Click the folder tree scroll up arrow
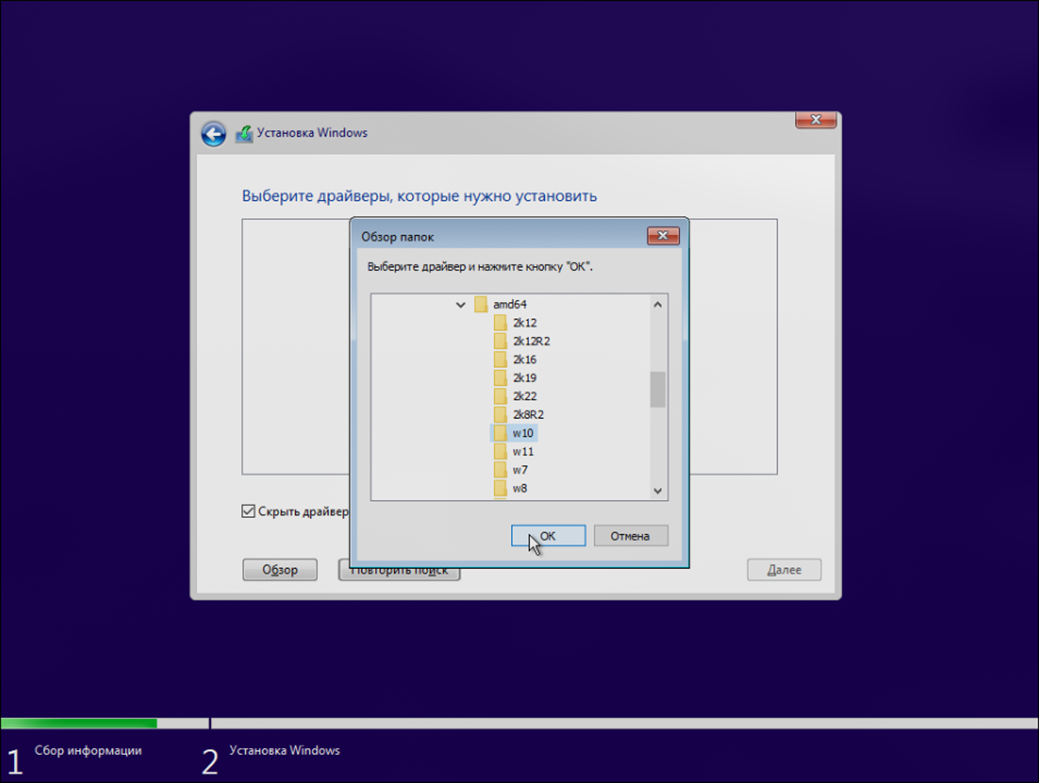1039x783 pixels. coord(657,305)
